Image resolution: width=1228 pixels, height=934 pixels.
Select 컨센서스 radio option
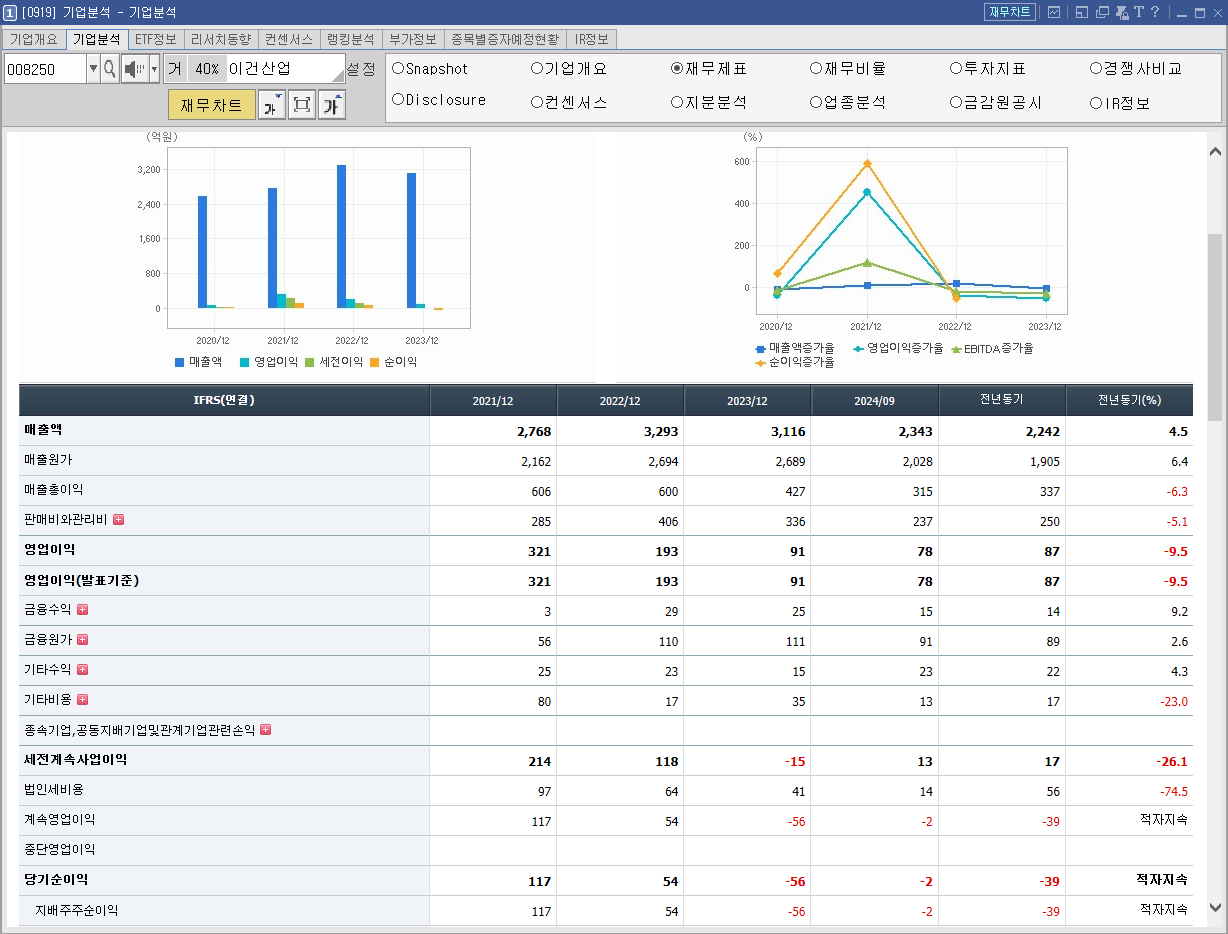pos(569,103)
